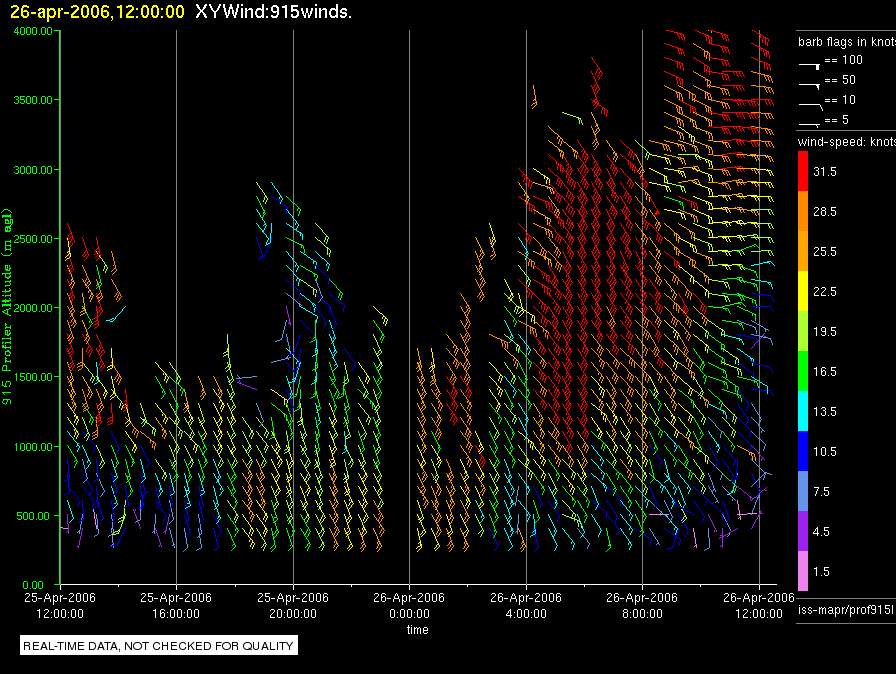Select the yellow 22.5 knots color band
This screenshot has height=674, width=896.
tap(802, 291)
